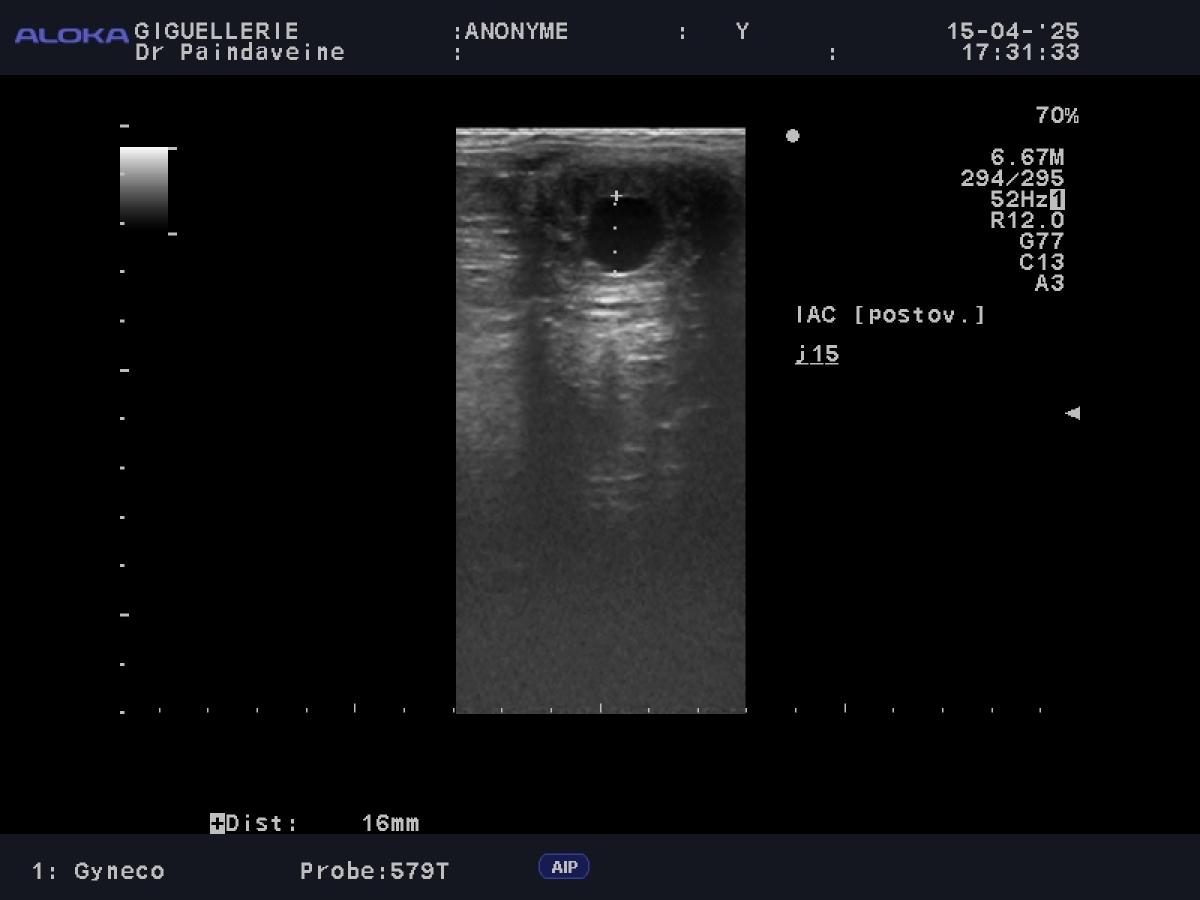
Task: Click the 294/295 frame counter
Action: 1012,179
